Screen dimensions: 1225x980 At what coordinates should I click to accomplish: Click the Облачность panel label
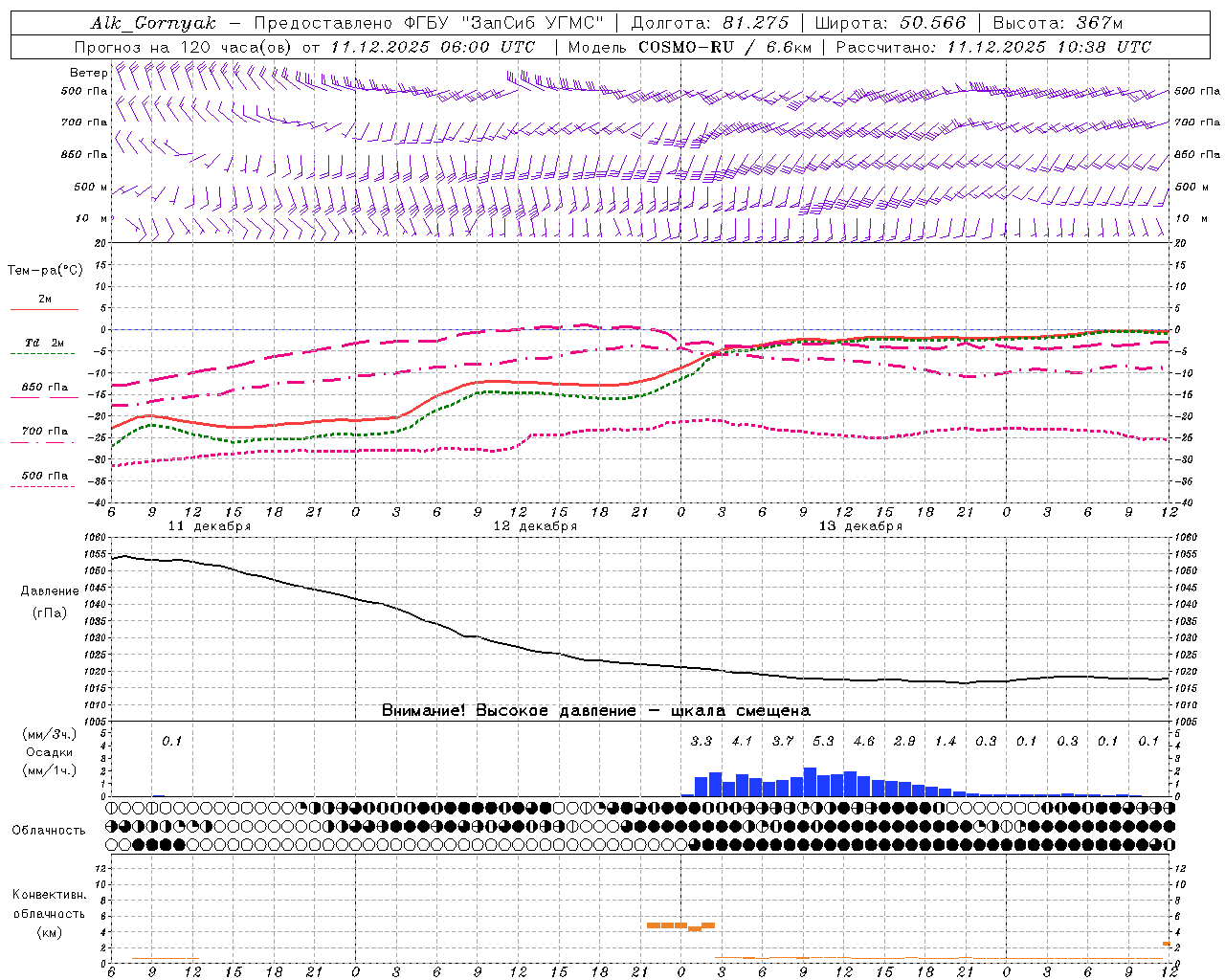point(49,830)
